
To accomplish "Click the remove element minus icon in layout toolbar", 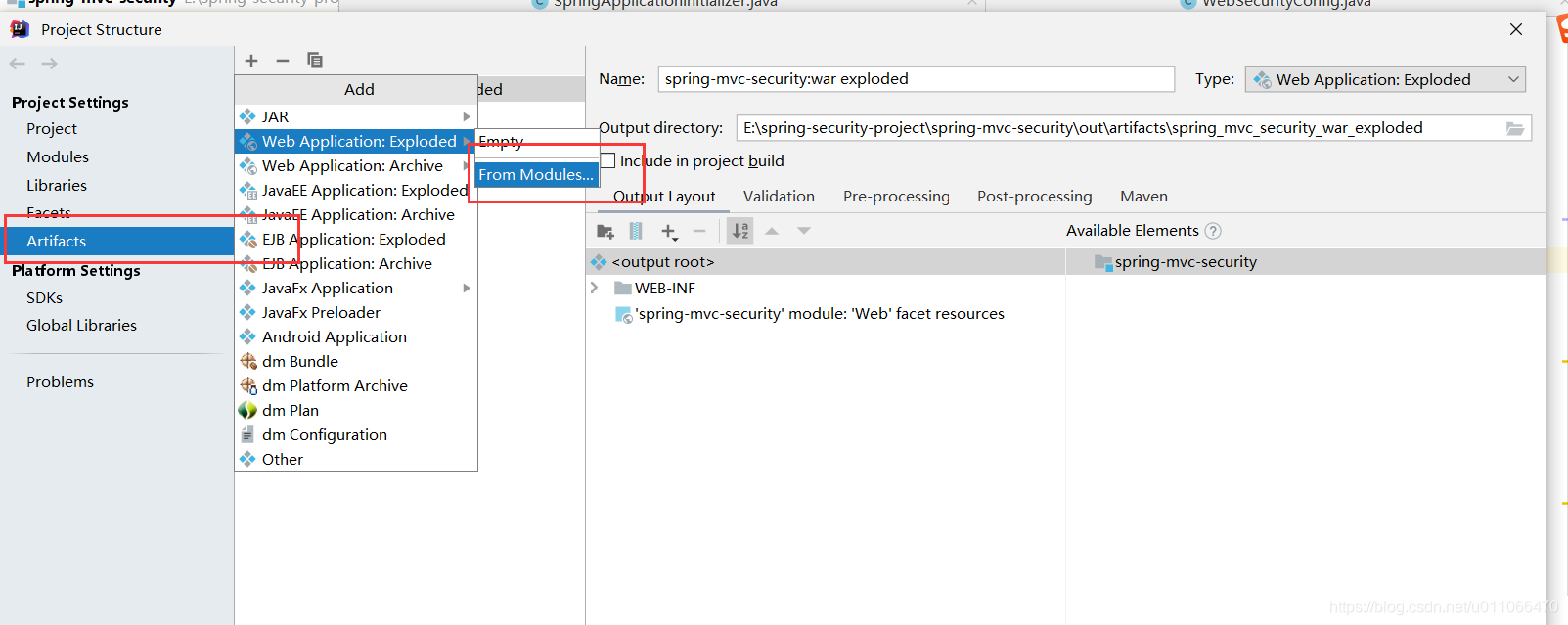I will (x=699, y=231).
